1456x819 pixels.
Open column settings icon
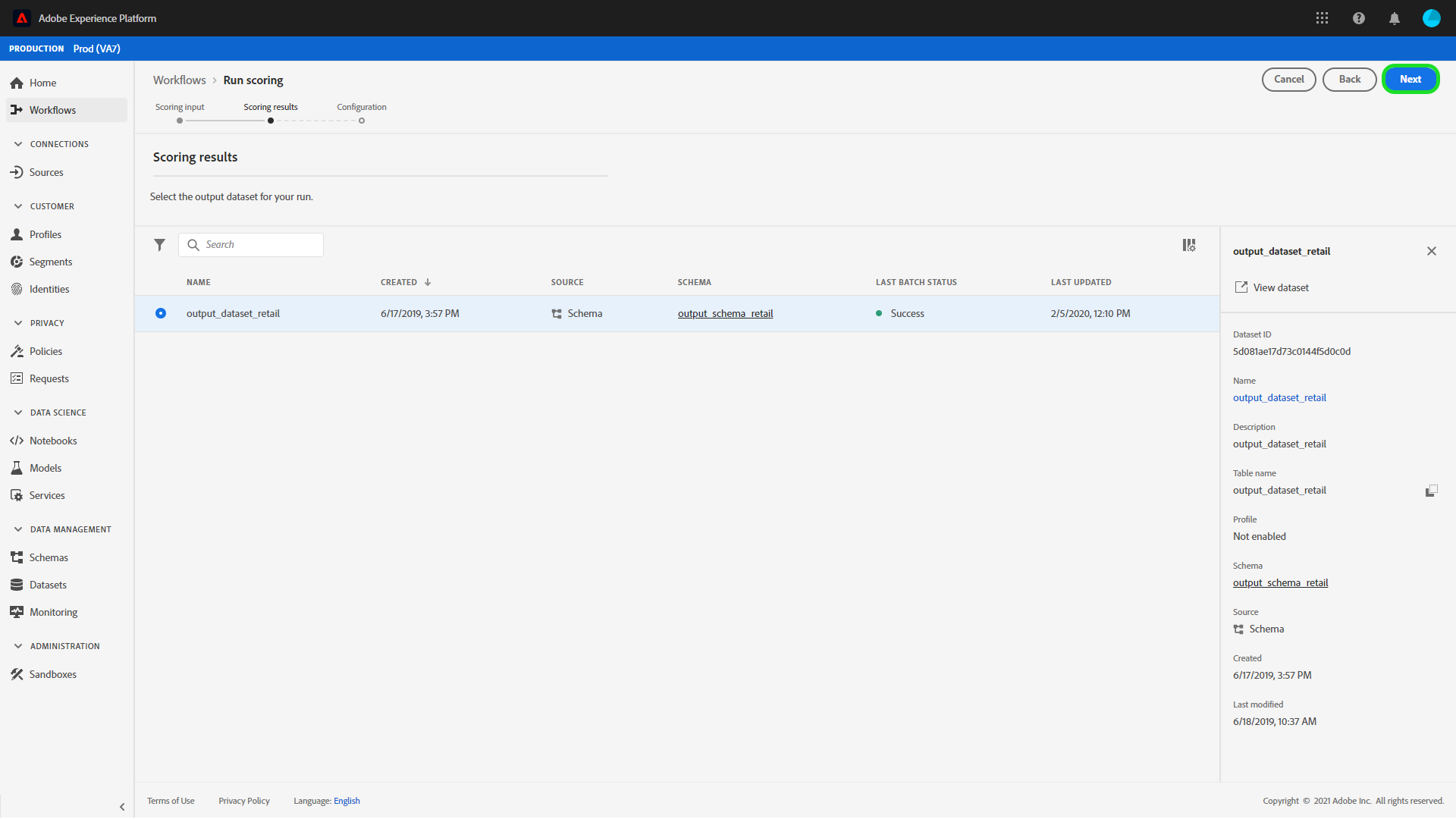point(1188,245)
